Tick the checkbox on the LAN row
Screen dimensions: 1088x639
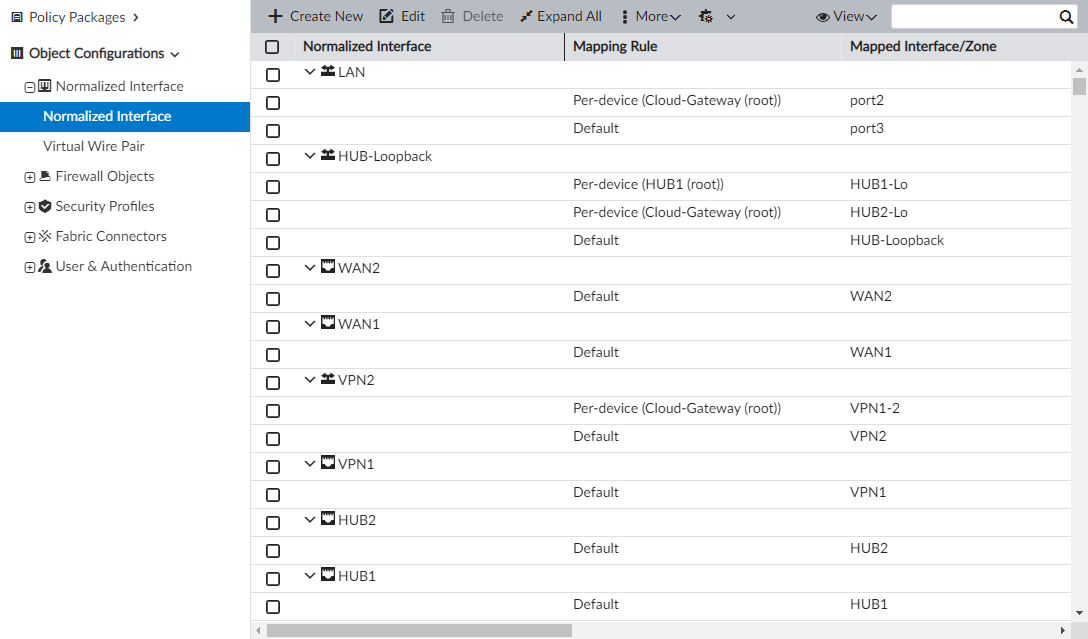(x=272, y=72)
